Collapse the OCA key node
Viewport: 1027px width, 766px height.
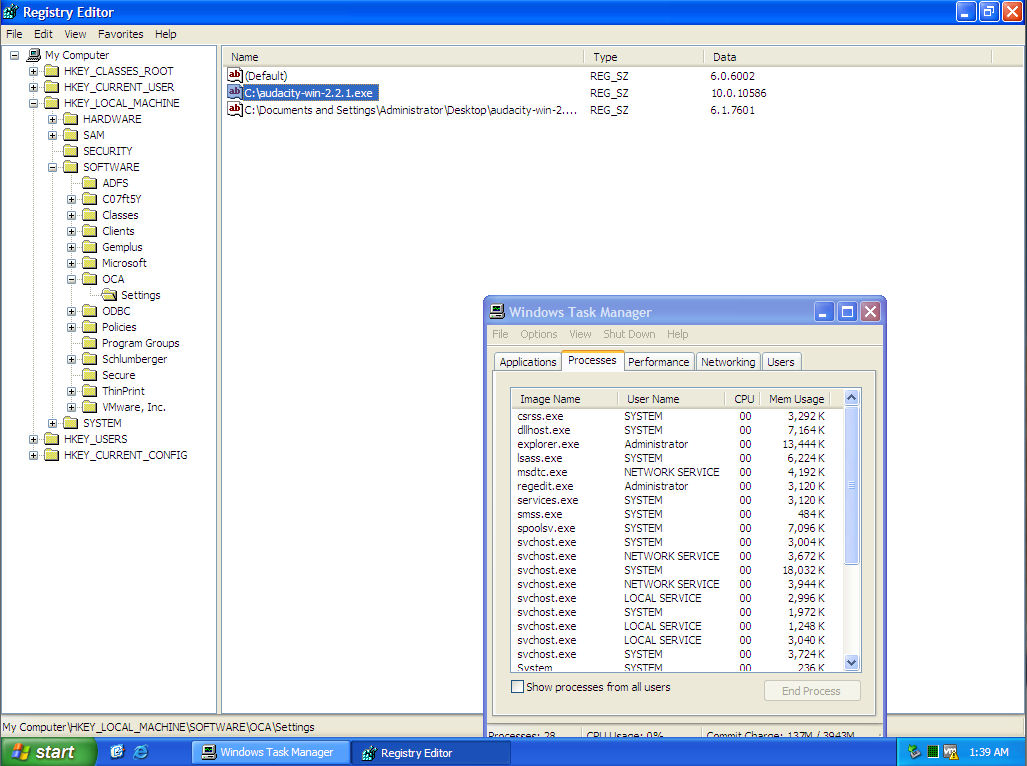coord(71,280)
